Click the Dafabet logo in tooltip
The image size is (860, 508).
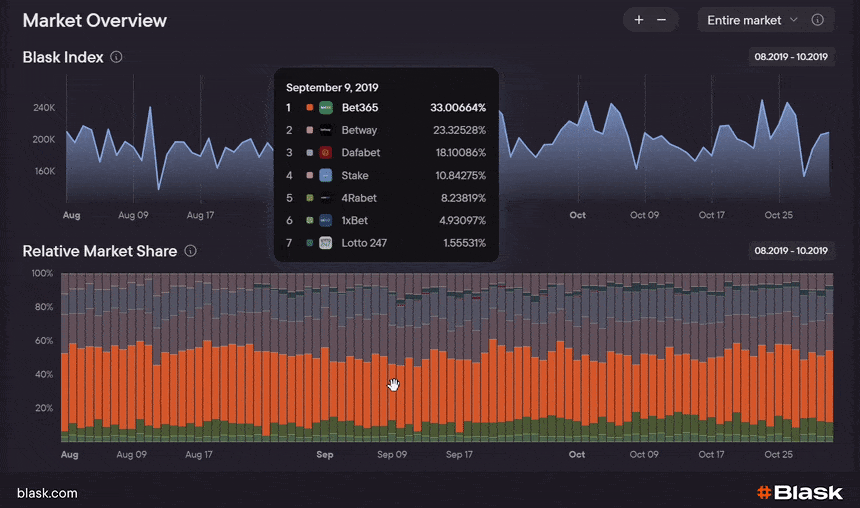coord(326,153)
